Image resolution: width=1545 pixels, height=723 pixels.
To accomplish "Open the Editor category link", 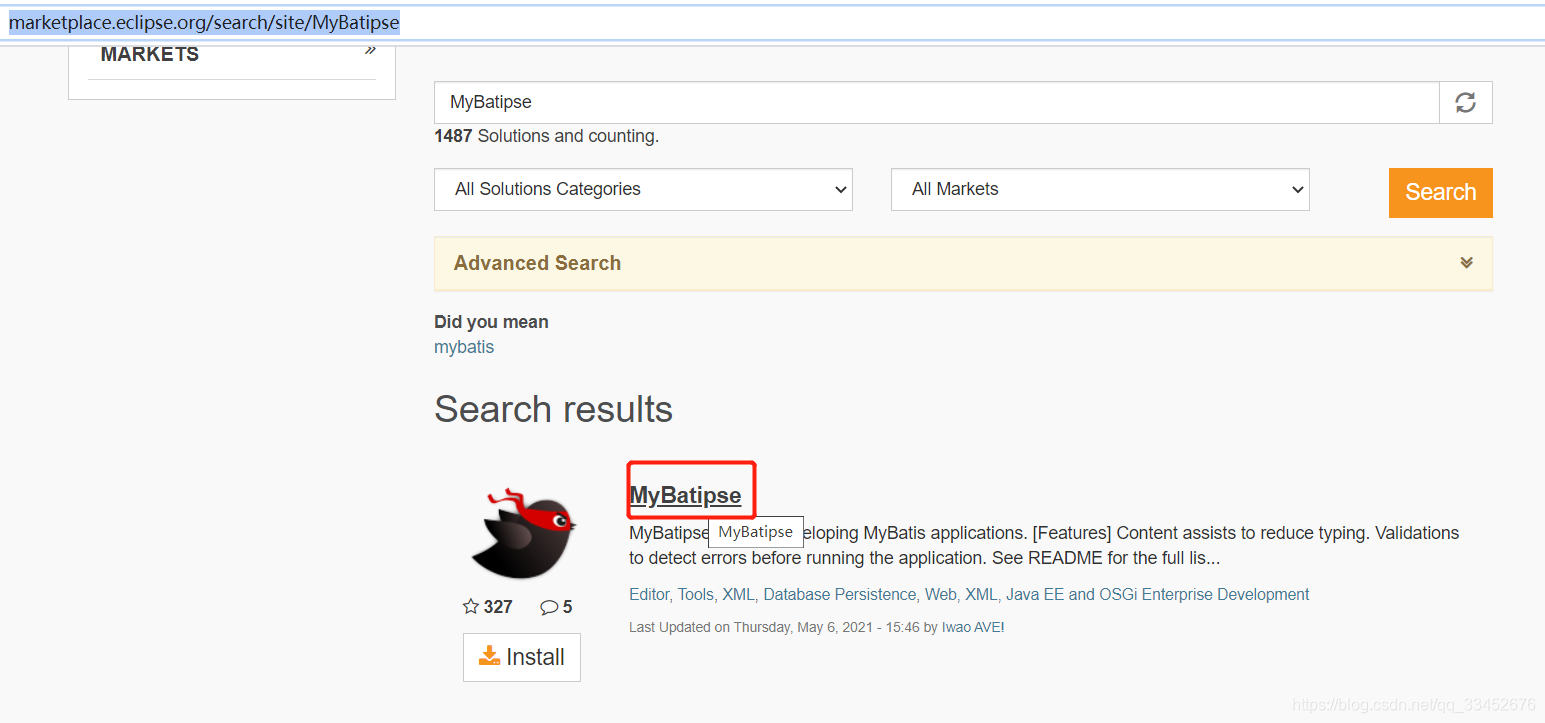I will tap(649, 594).
